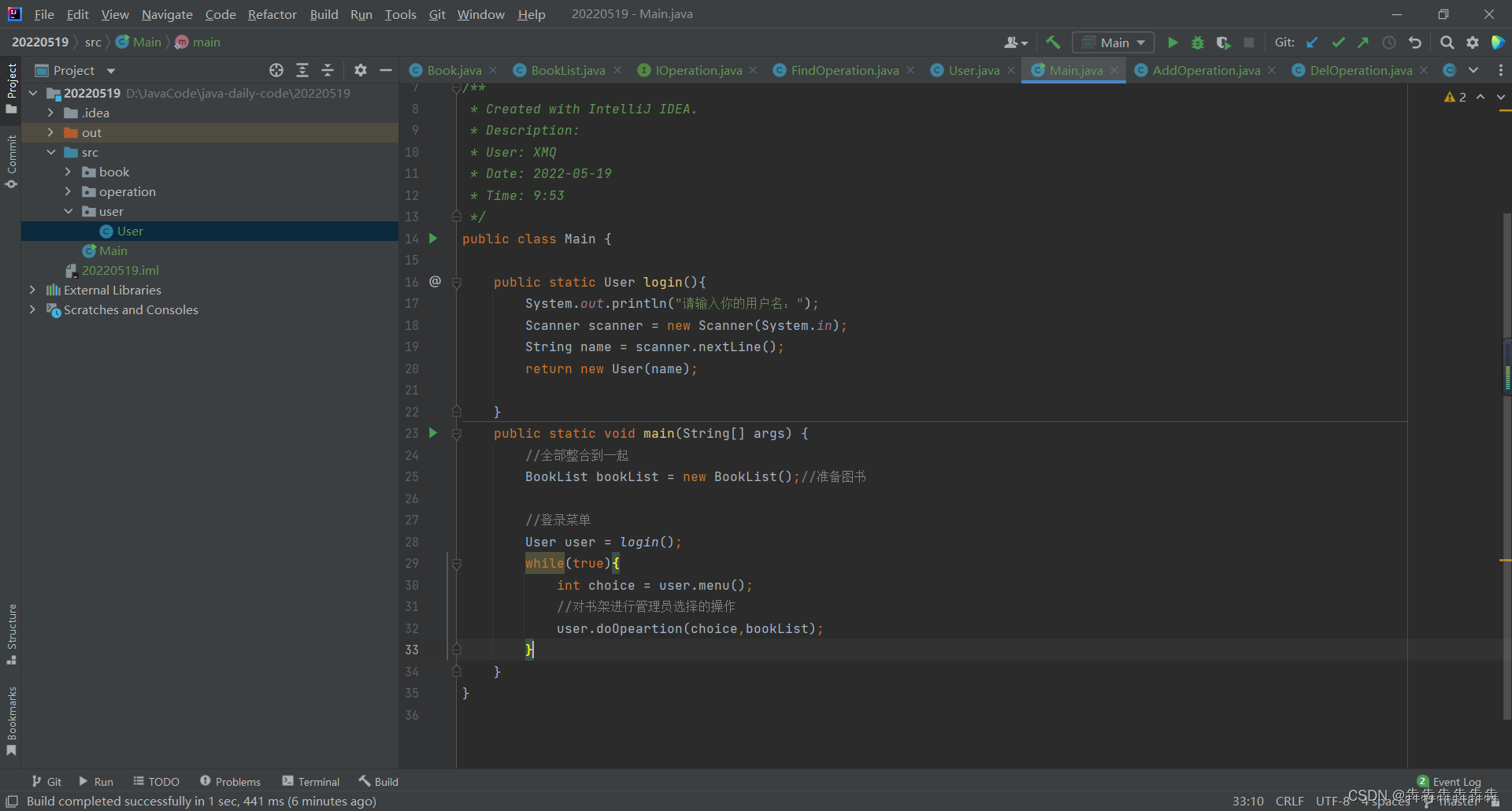Image resolution: width=1512 pixels, height=811 pixels.
Task: Select 20220519.iml file in tree
Action: [x=120, y=270]
